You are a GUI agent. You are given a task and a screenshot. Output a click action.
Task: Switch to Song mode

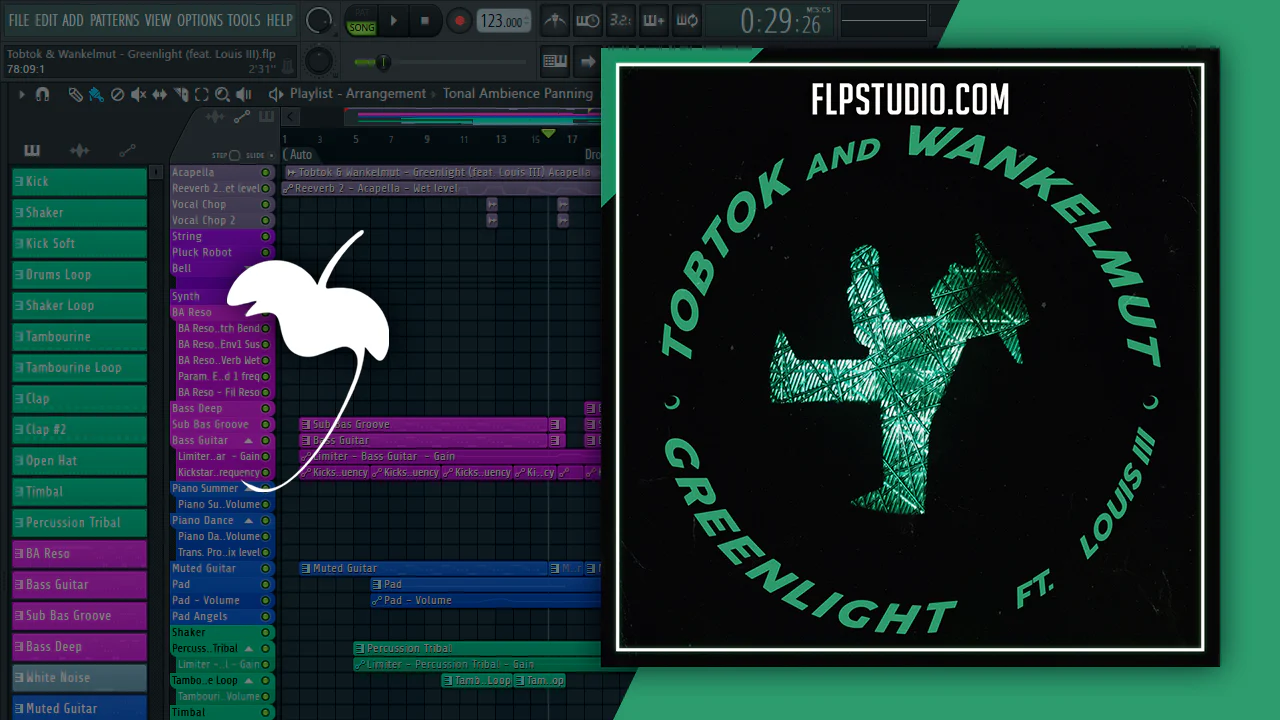tap(362, 27)
